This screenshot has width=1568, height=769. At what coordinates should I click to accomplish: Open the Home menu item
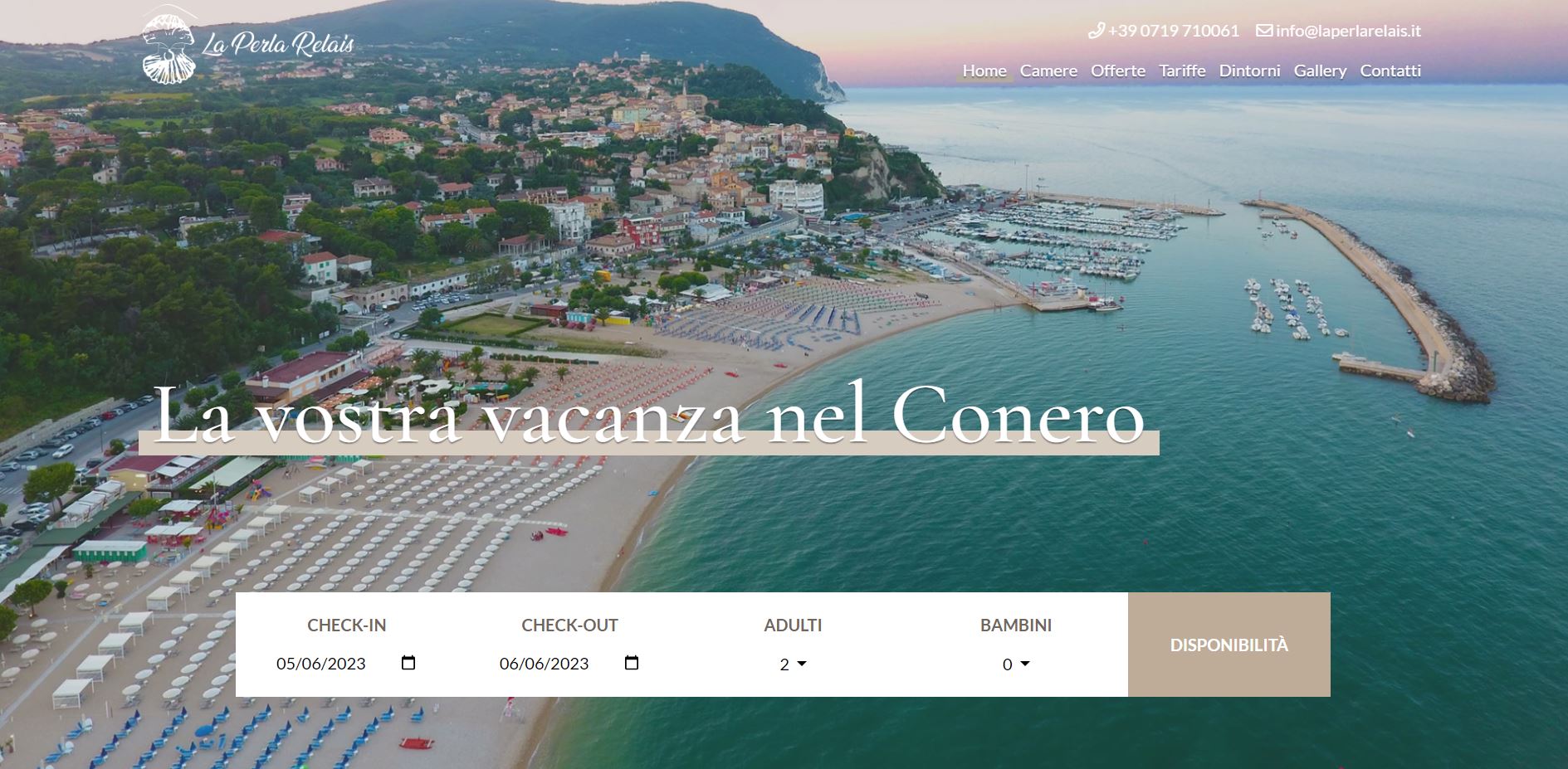[x=984, y=71]
